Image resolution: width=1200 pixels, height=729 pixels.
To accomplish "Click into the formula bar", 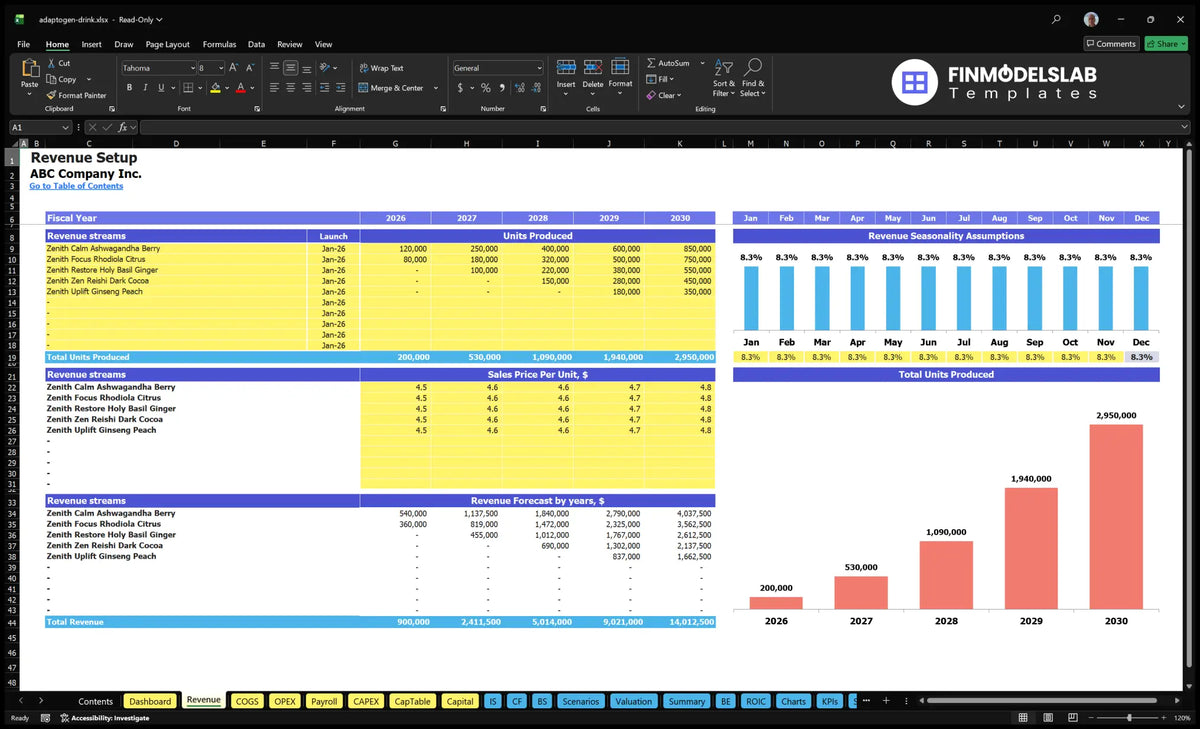I will 665,127.
